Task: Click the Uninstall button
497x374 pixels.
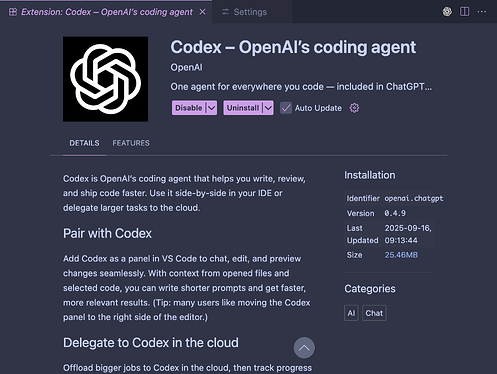Action: tap(243, 108)
